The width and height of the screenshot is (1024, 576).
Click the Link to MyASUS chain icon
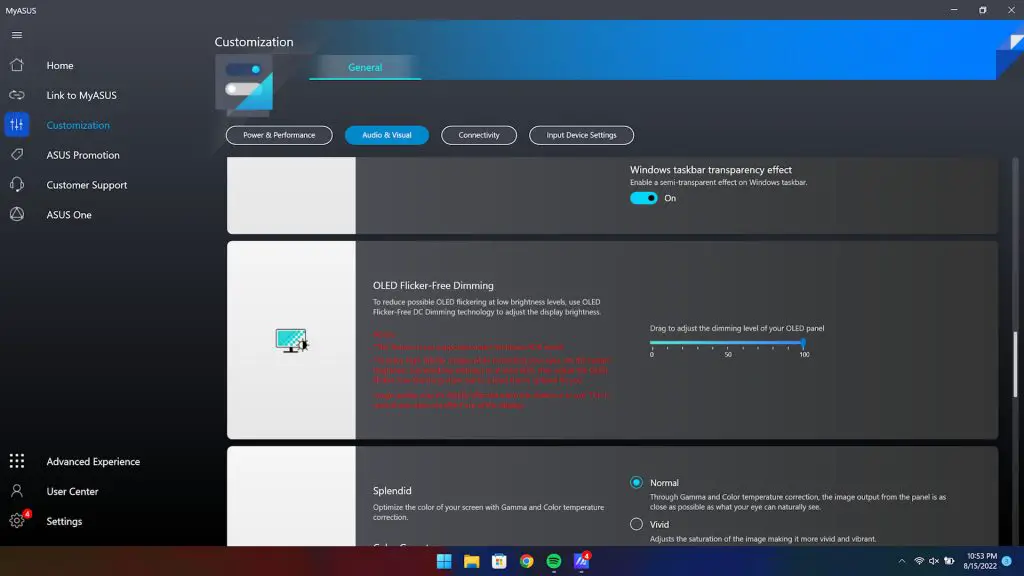pyautogui.click(x=17, y=95)
